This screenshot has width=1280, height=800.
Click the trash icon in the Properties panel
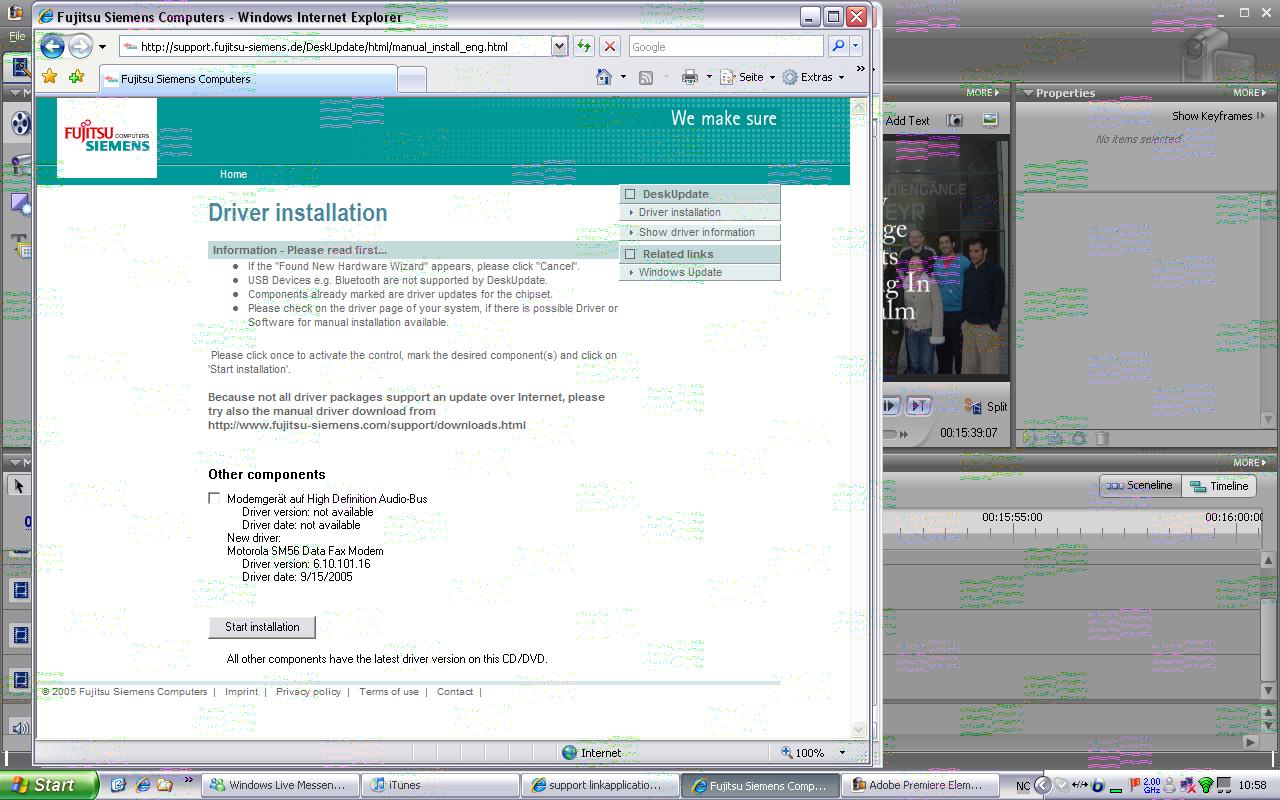coord(1101,438)
